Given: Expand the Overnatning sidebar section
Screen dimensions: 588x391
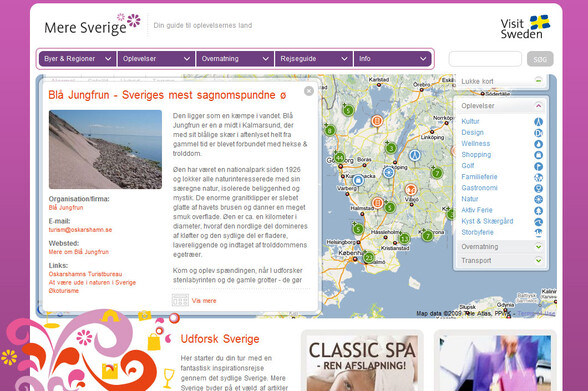Looking at the screenshot, I should click(538, 247).
